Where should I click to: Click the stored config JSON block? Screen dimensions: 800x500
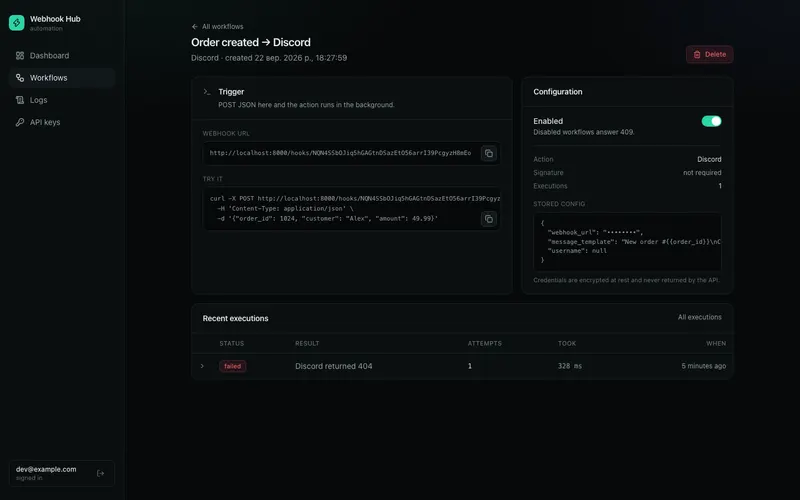627,242
